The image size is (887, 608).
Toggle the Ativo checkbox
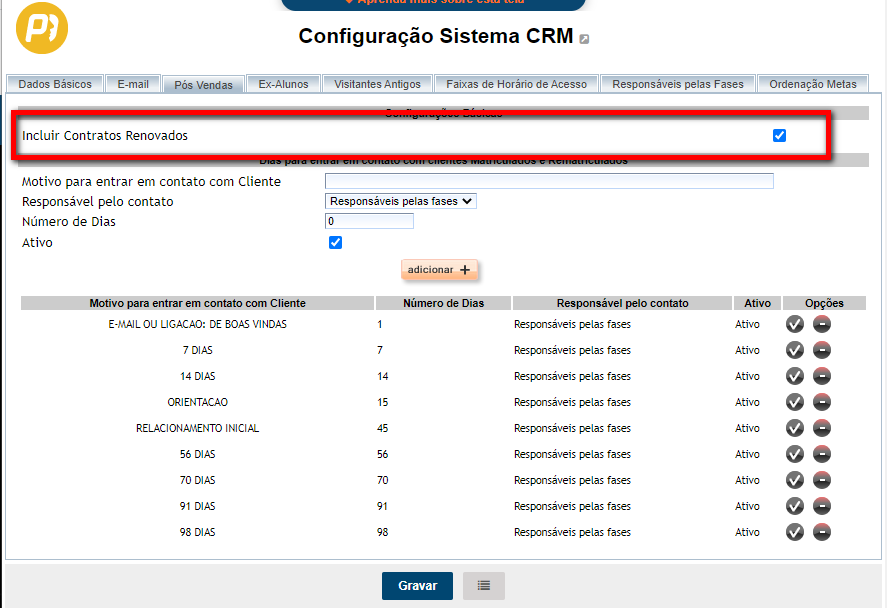click(x=336, y=243)
